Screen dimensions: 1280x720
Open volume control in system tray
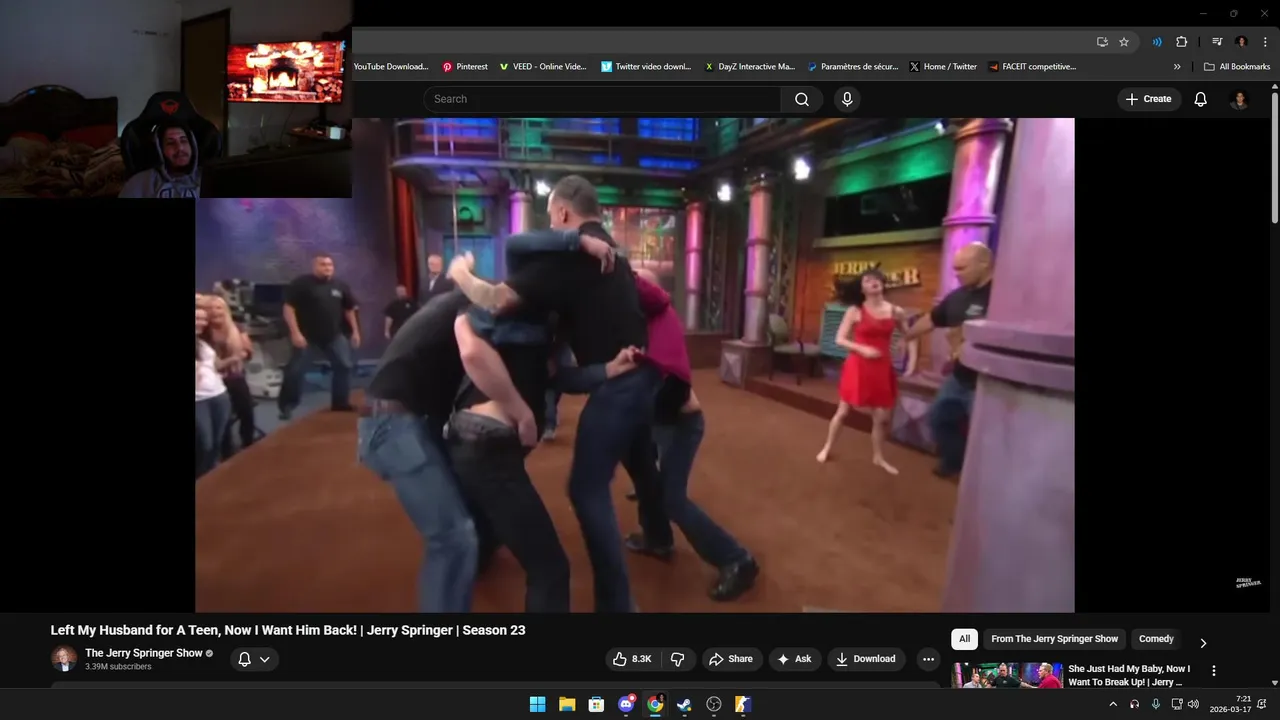coord(1193,704)
